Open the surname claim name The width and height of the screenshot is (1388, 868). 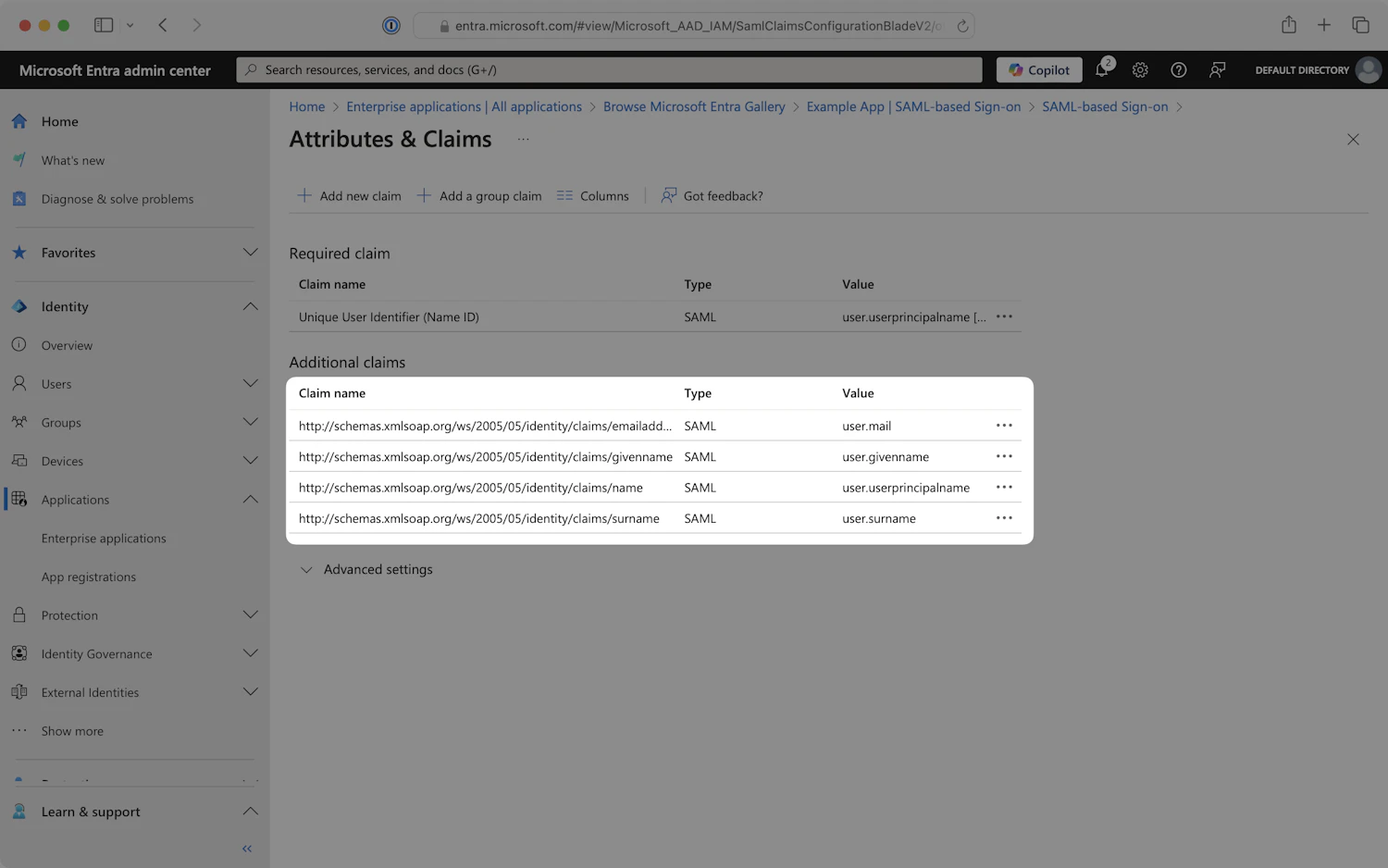coord(479,518)
